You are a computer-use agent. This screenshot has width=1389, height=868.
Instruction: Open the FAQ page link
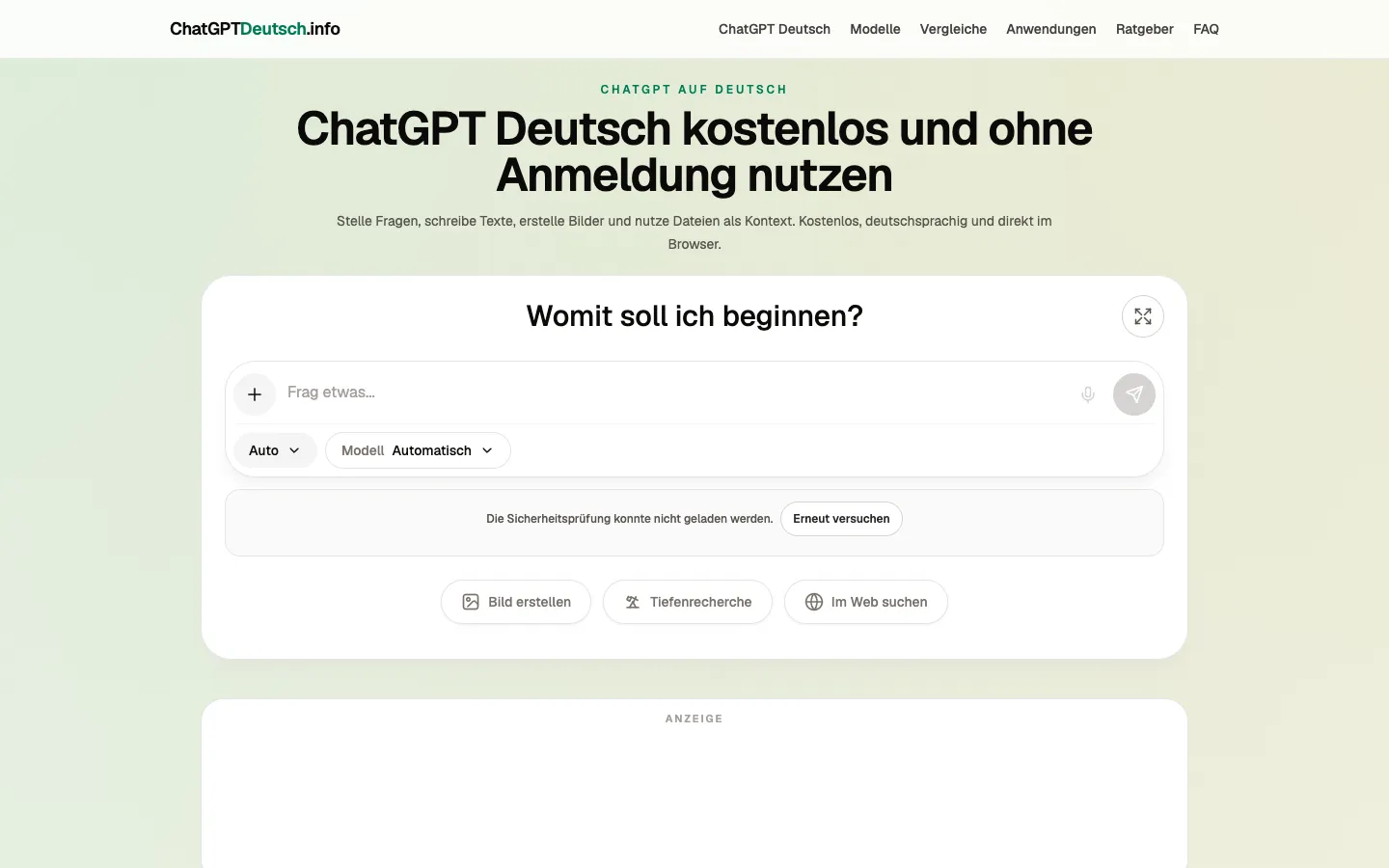(1206, 29)
